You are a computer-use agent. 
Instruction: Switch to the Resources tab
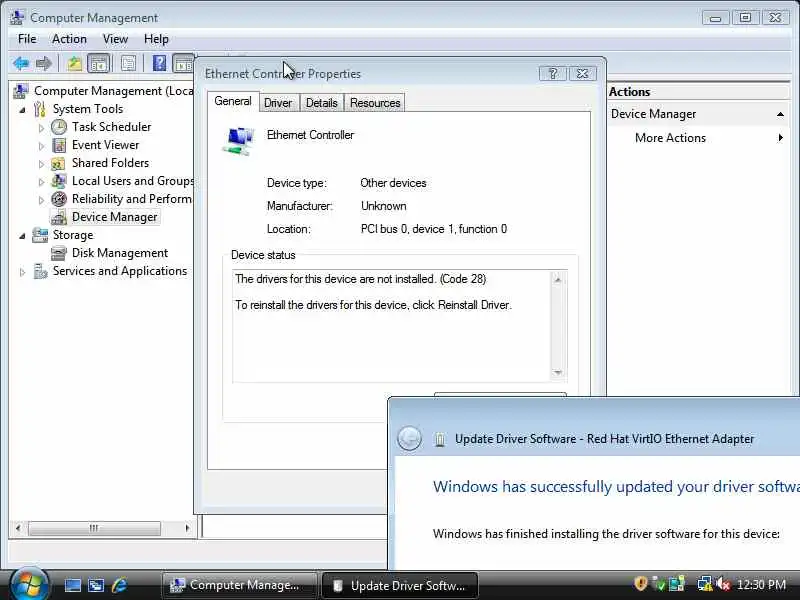click(x=375, y=103)
